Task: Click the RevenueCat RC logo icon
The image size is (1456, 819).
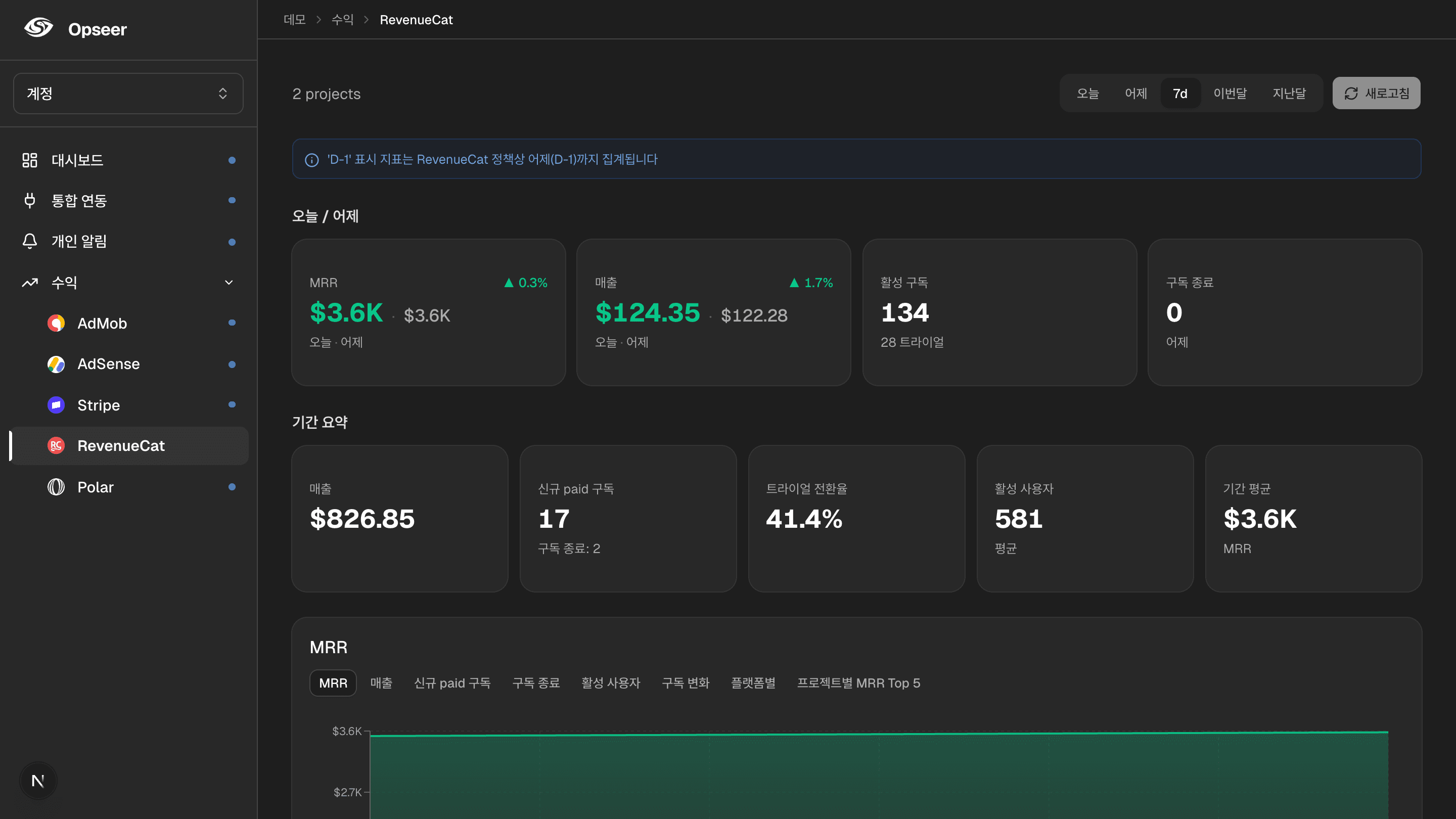Action: click(x=56, y=445)
